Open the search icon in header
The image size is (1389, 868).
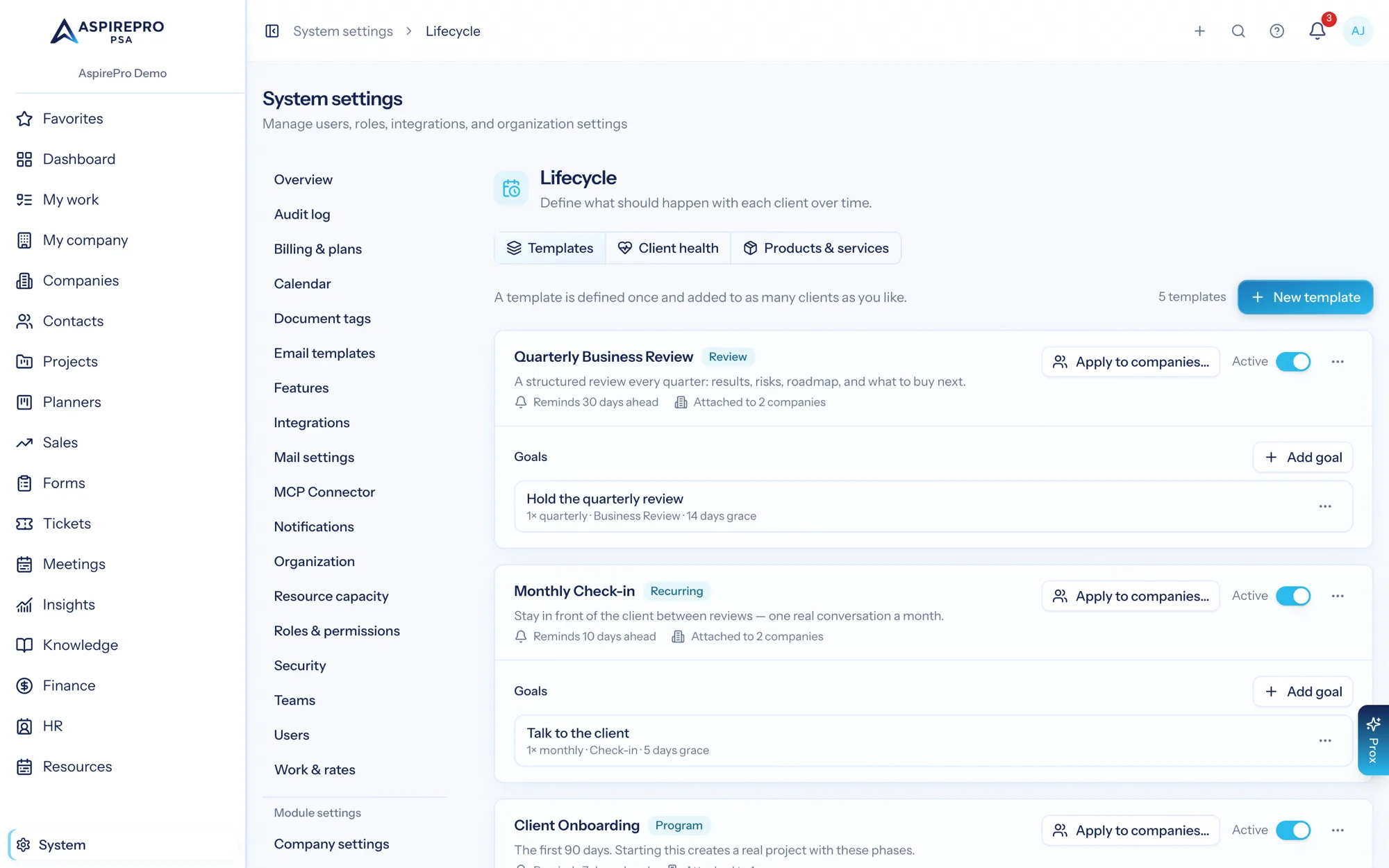[1238, 31]
